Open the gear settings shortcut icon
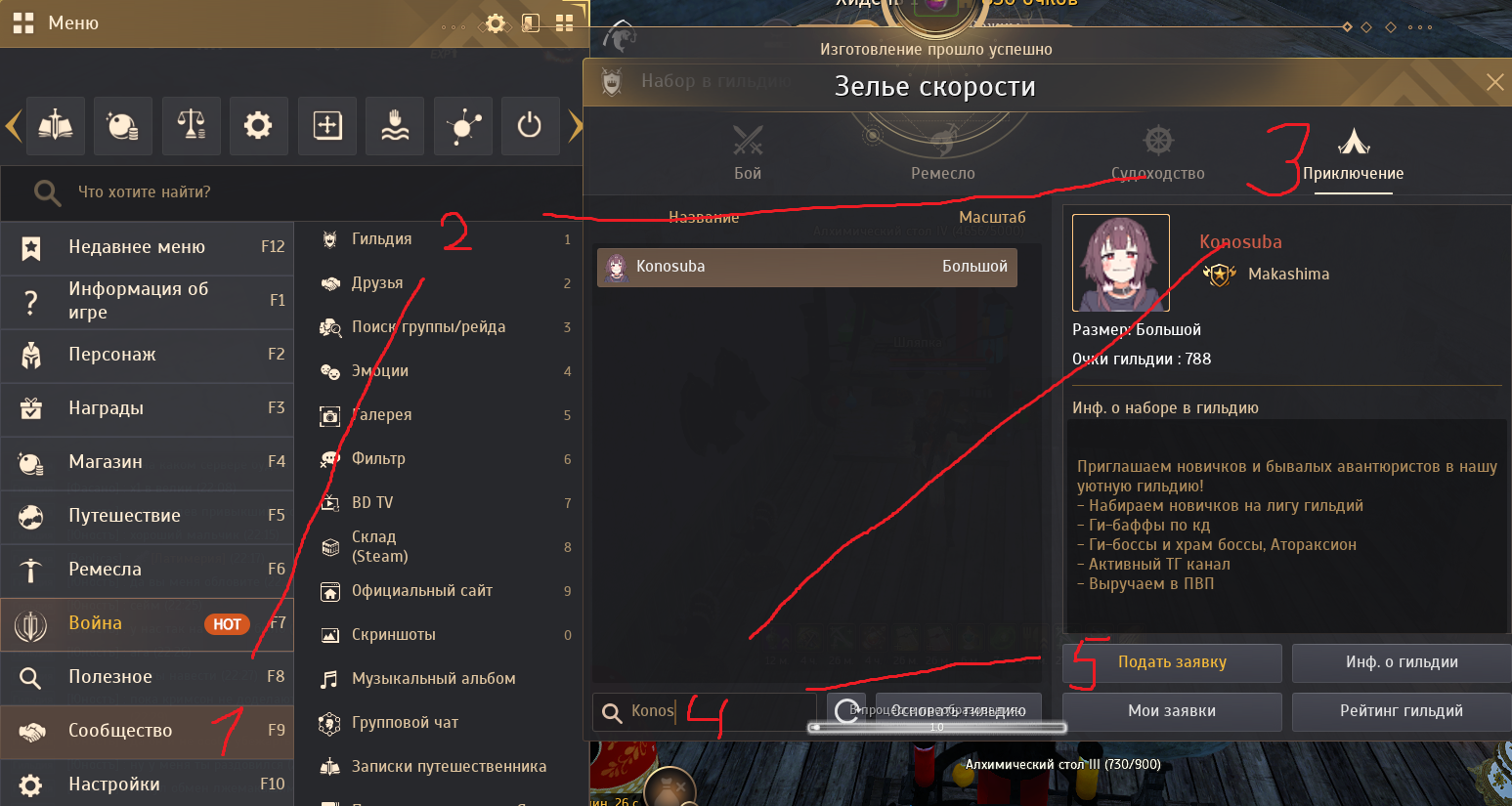This screenshot has width=1512, height=806. [x=258, y=125]
